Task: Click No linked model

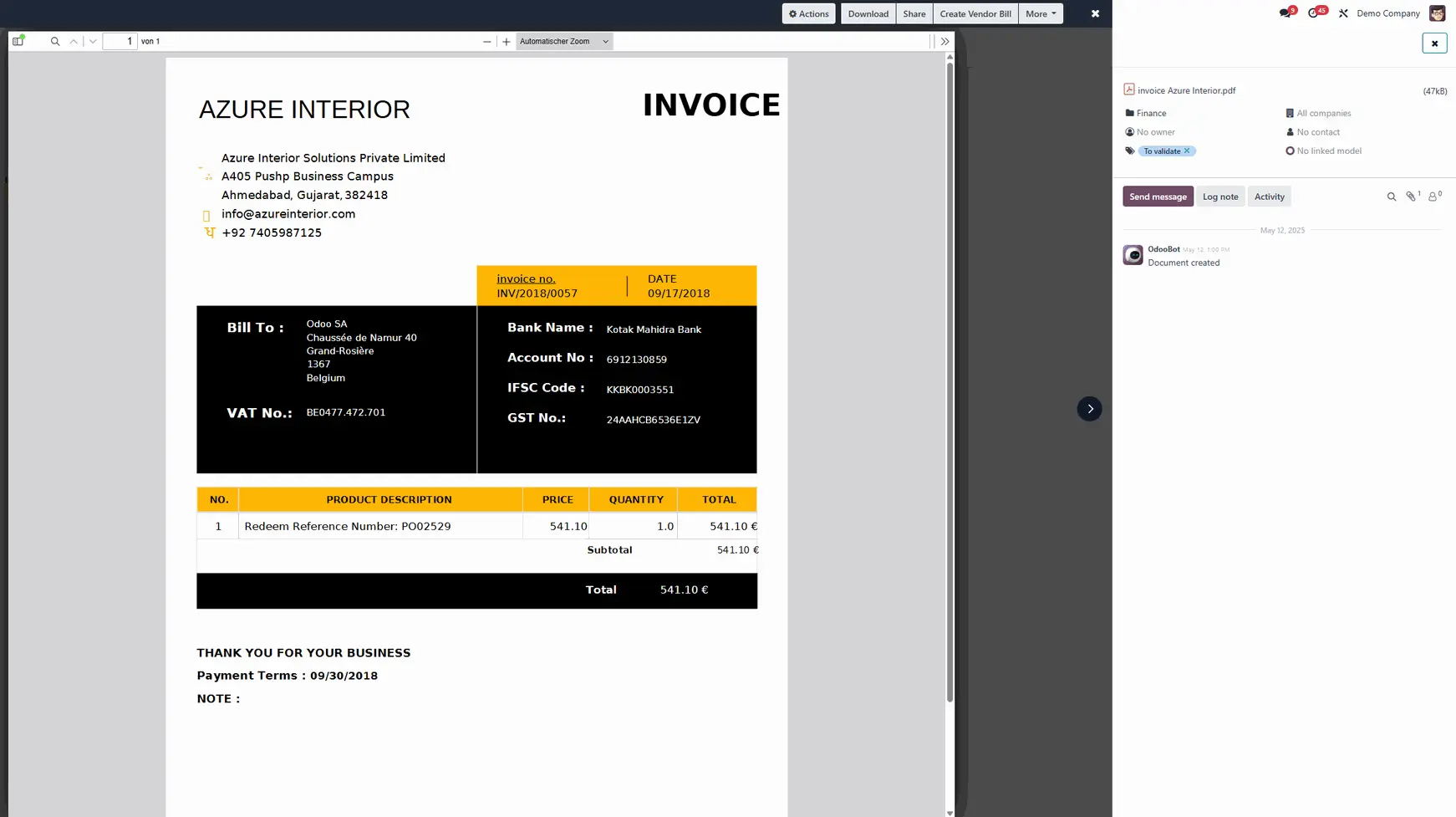Action: [x=1328, y=151]
